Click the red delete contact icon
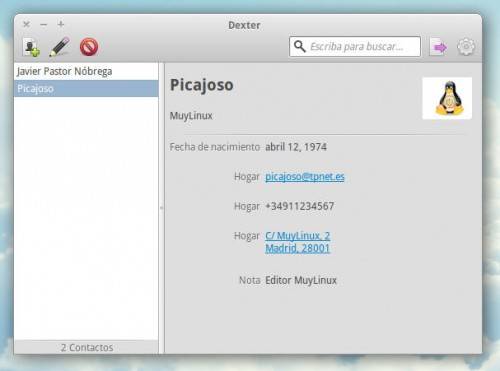This screenshot has width=500, height=371. click(89, 47)
